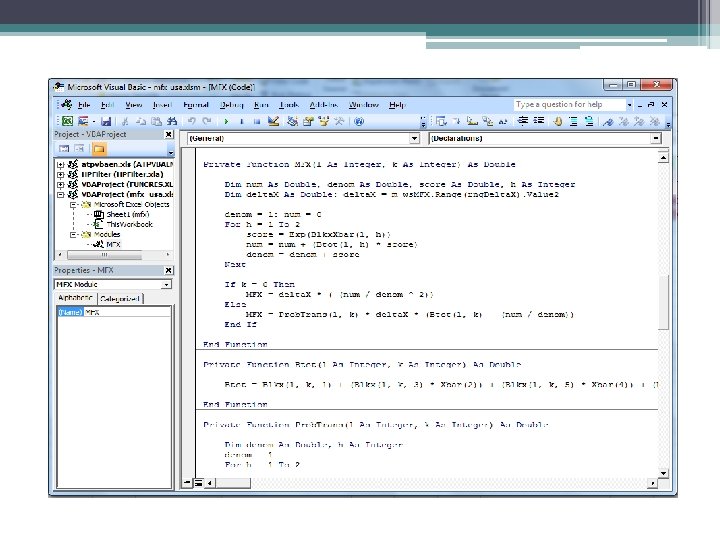Click the View Microsoft Excel toolbar icon
The width and height of the screenshot is (720, 540).
pos(68,121)
